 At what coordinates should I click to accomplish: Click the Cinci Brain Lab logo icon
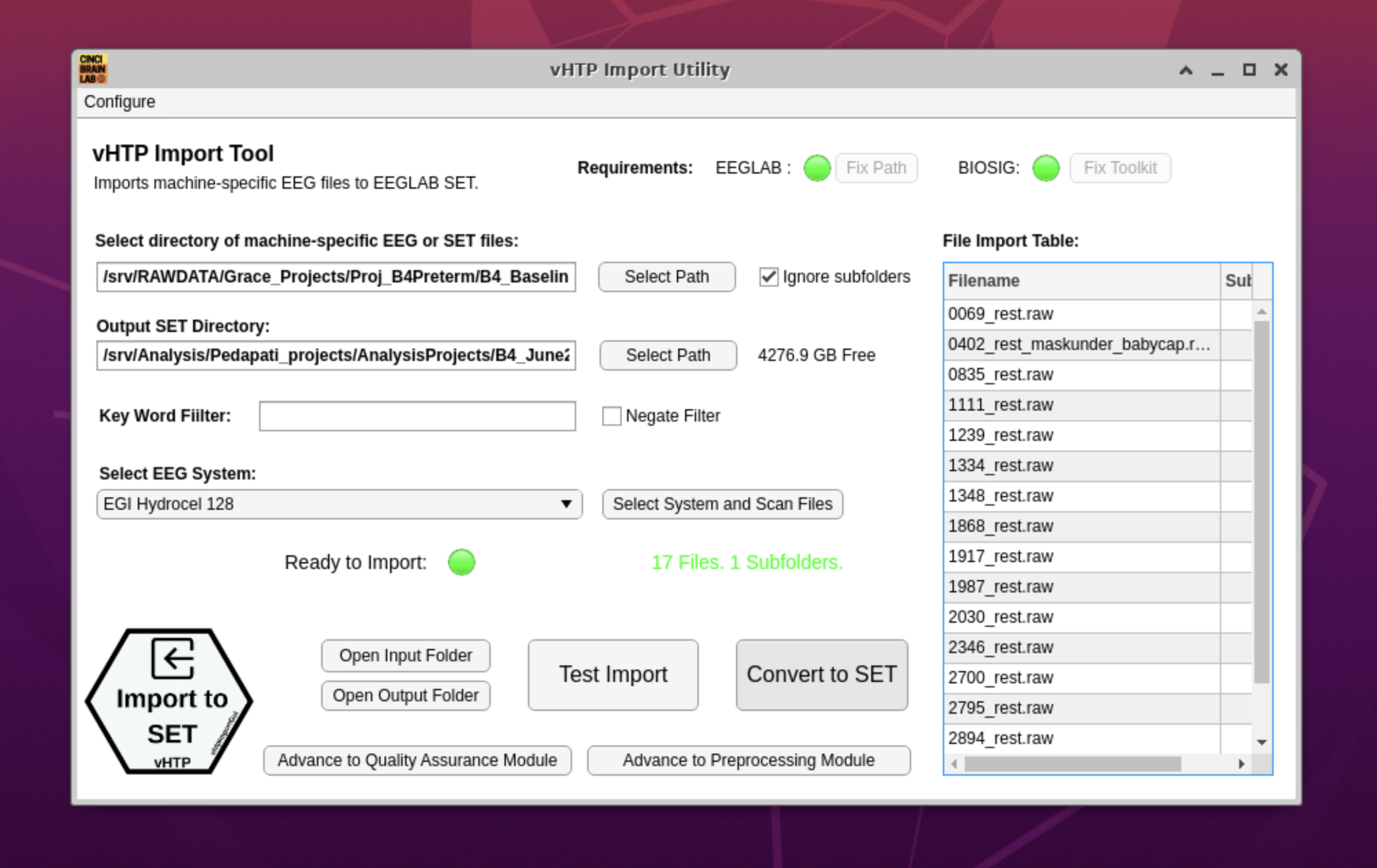92,69
